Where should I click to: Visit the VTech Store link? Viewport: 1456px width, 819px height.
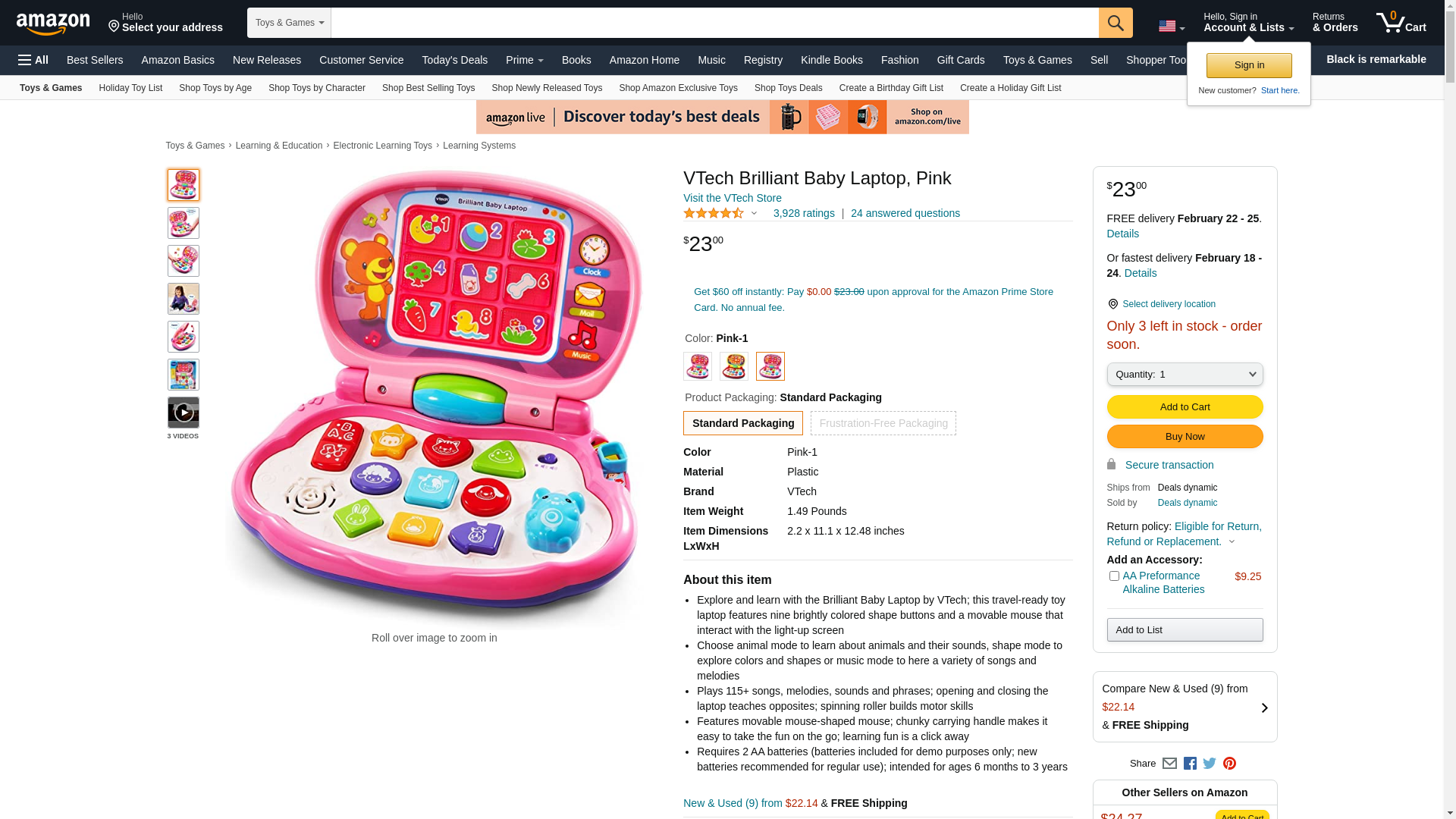(x=733, y=198)
